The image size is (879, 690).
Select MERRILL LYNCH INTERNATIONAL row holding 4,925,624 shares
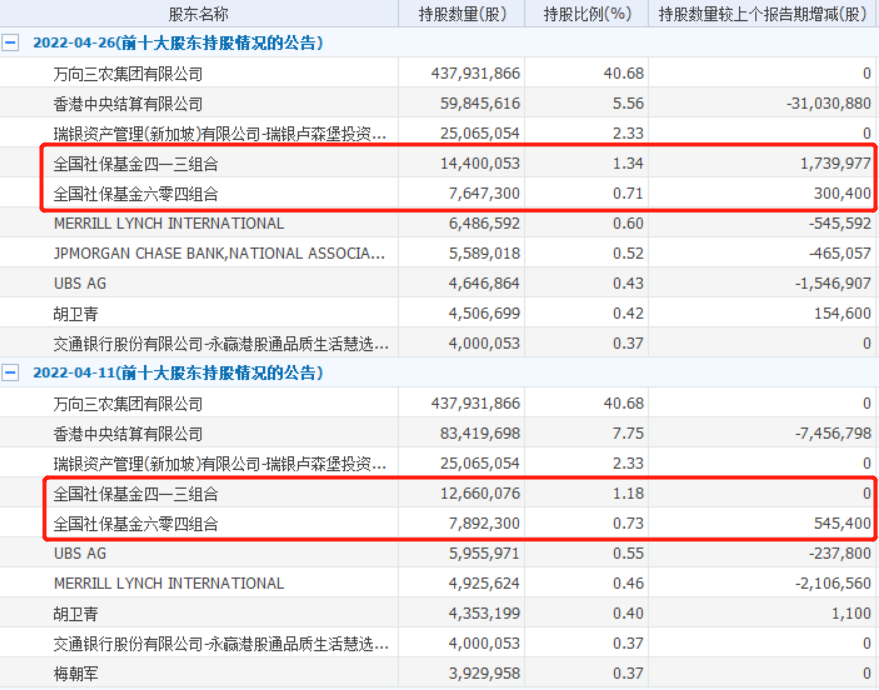pyautogui.click(x=440, y=584)
